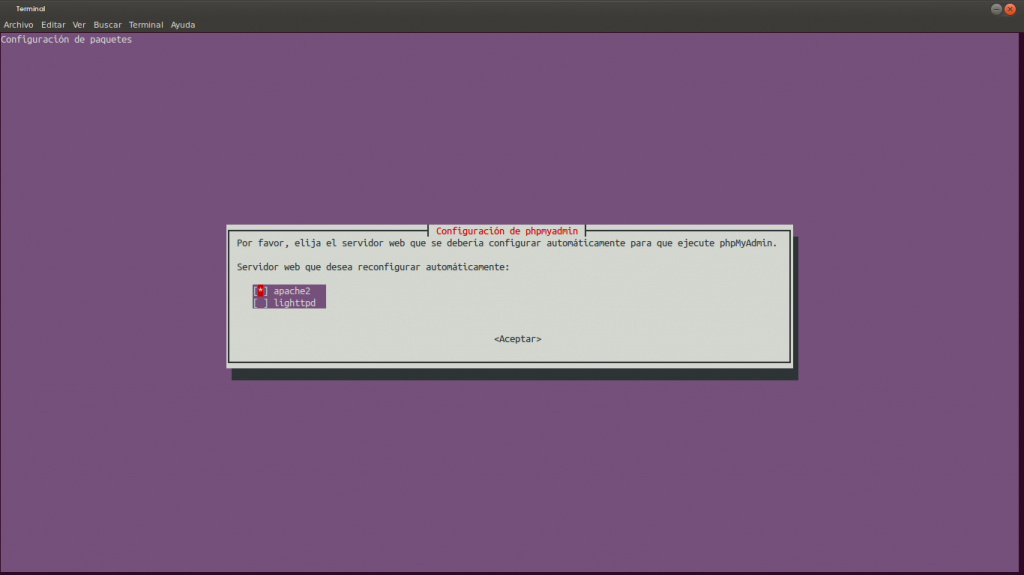This screenshot has height=575, width=1024.
Task: Click 'Servidor web que desea reconfigurar' label
Action: coord(373,267)
